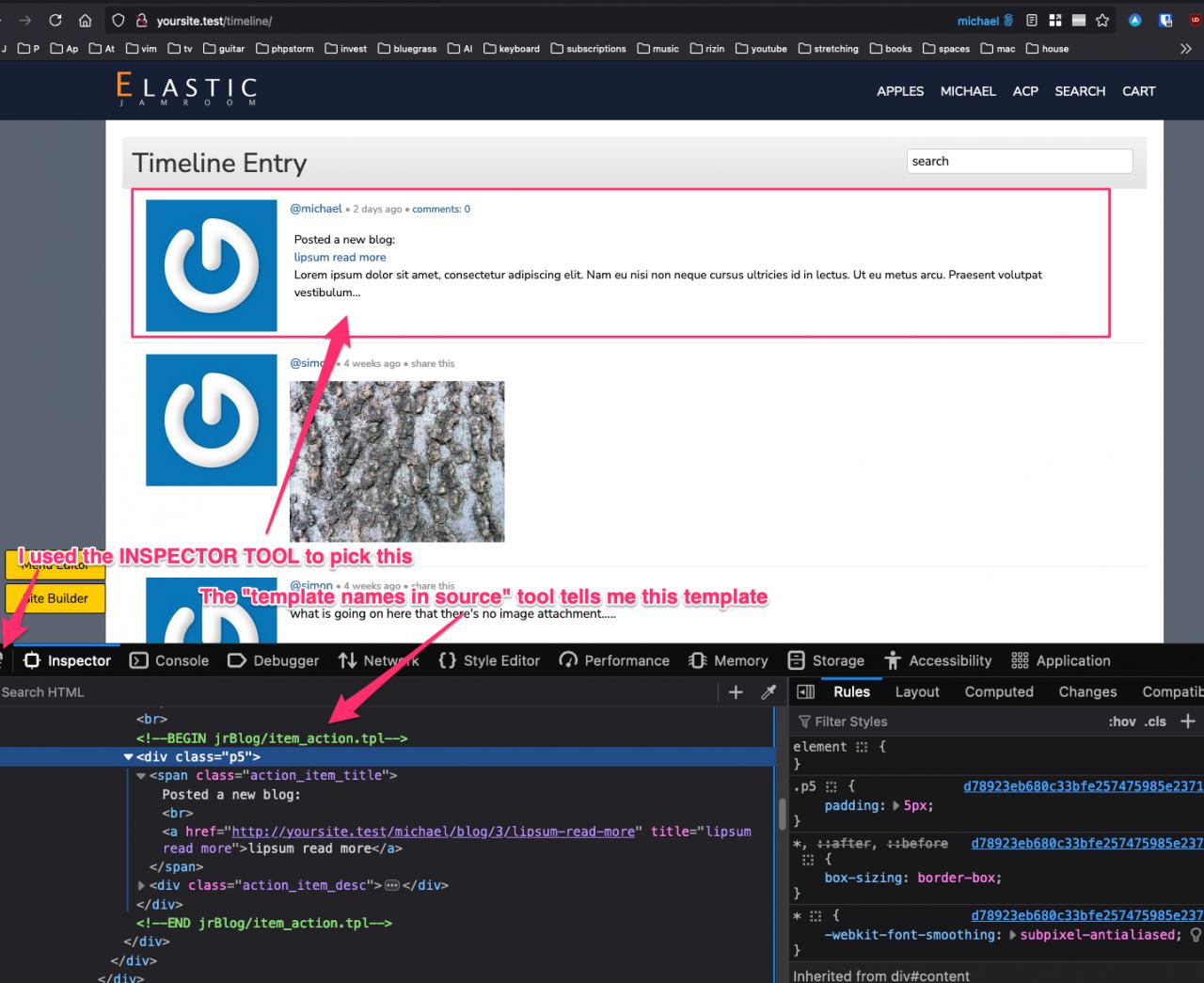Bookmark this page with the star icon
Image resolution: width=1204 pixels, height=983 pixels.
coord(1102,21)
